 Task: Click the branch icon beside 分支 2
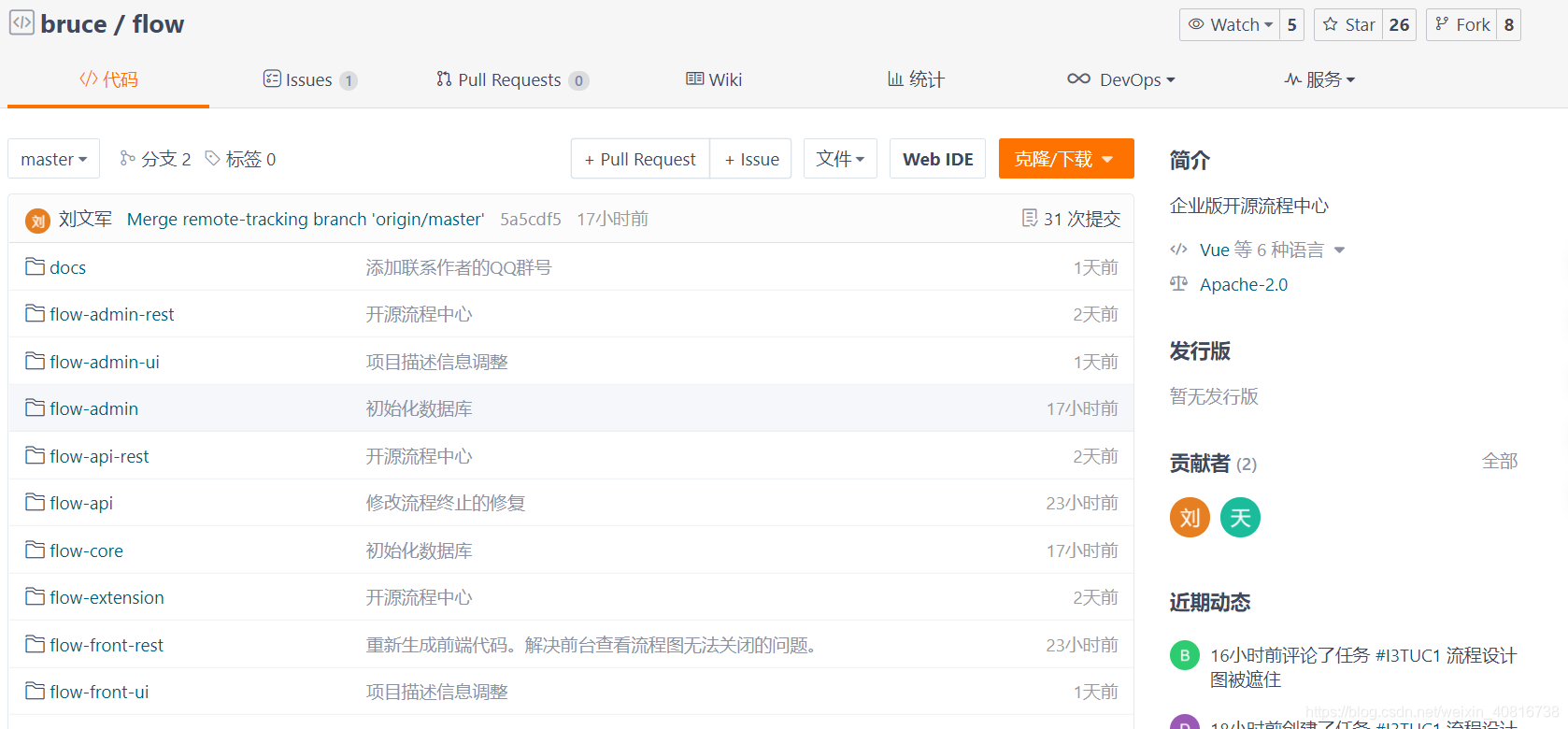(128, 158)
